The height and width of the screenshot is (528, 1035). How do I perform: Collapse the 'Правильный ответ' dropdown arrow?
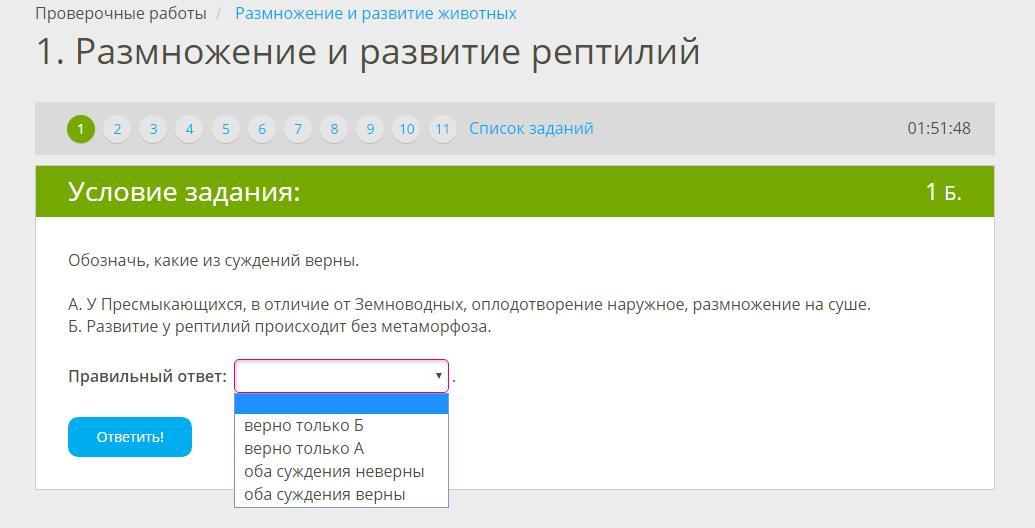point(438,376)
